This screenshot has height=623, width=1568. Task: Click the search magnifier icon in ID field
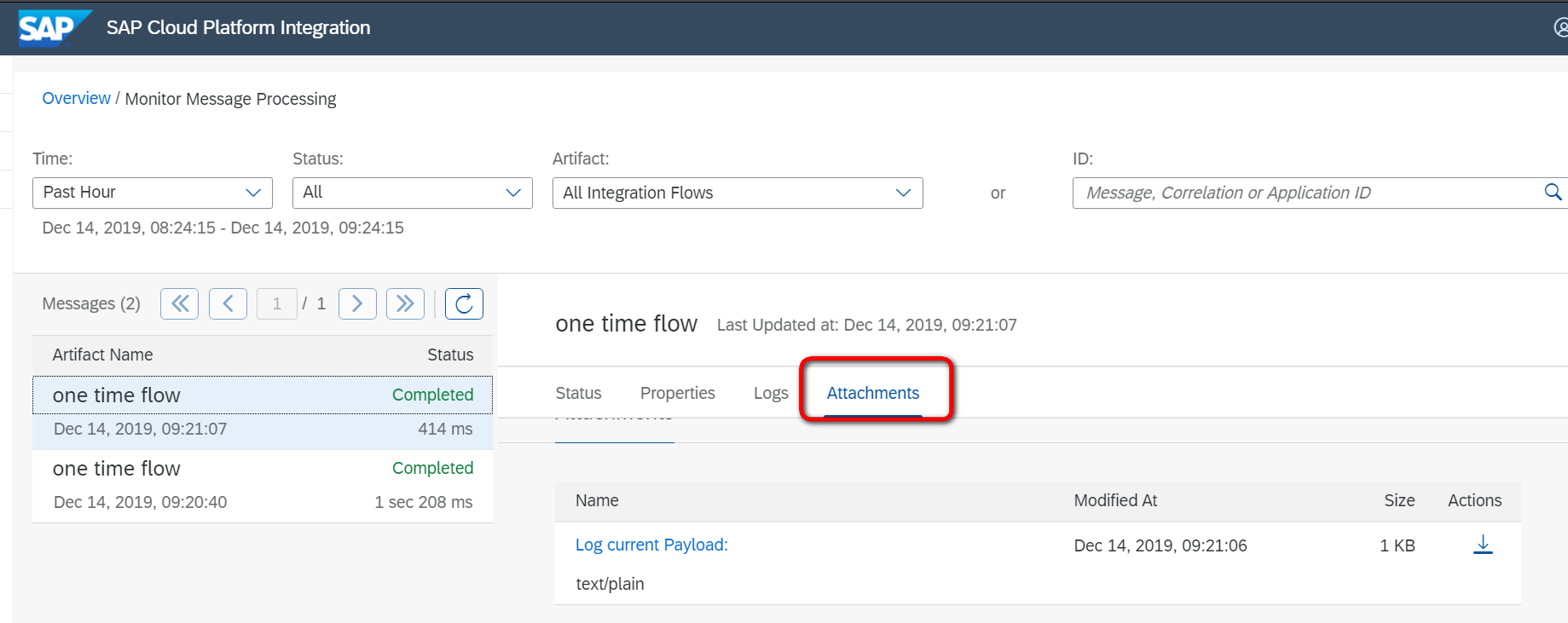(1553, 193)
